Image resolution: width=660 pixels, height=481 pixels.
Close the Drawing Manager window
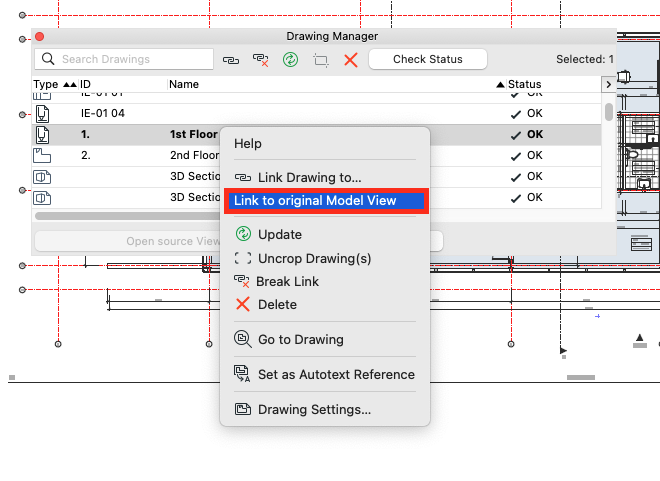(x=40, y=36)
